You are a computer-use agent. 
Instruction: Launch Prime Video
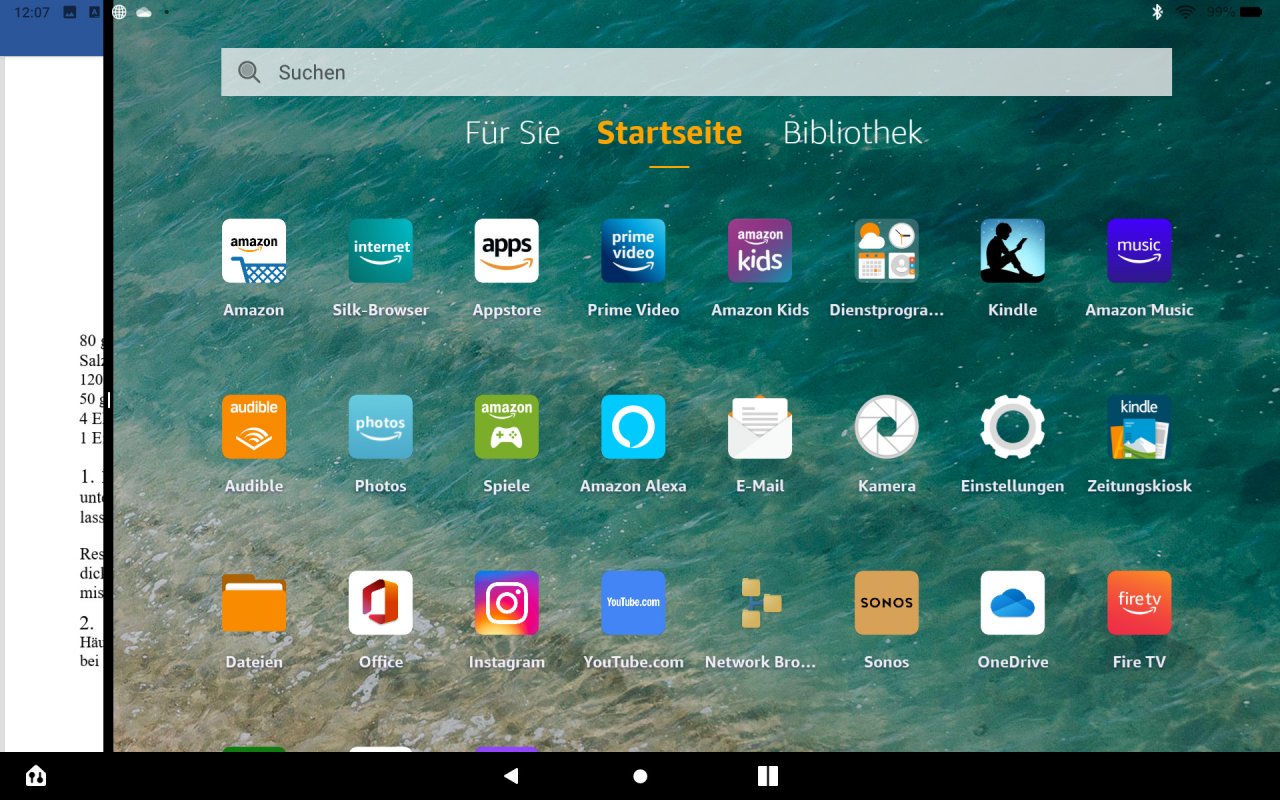[x=633, y=251]
